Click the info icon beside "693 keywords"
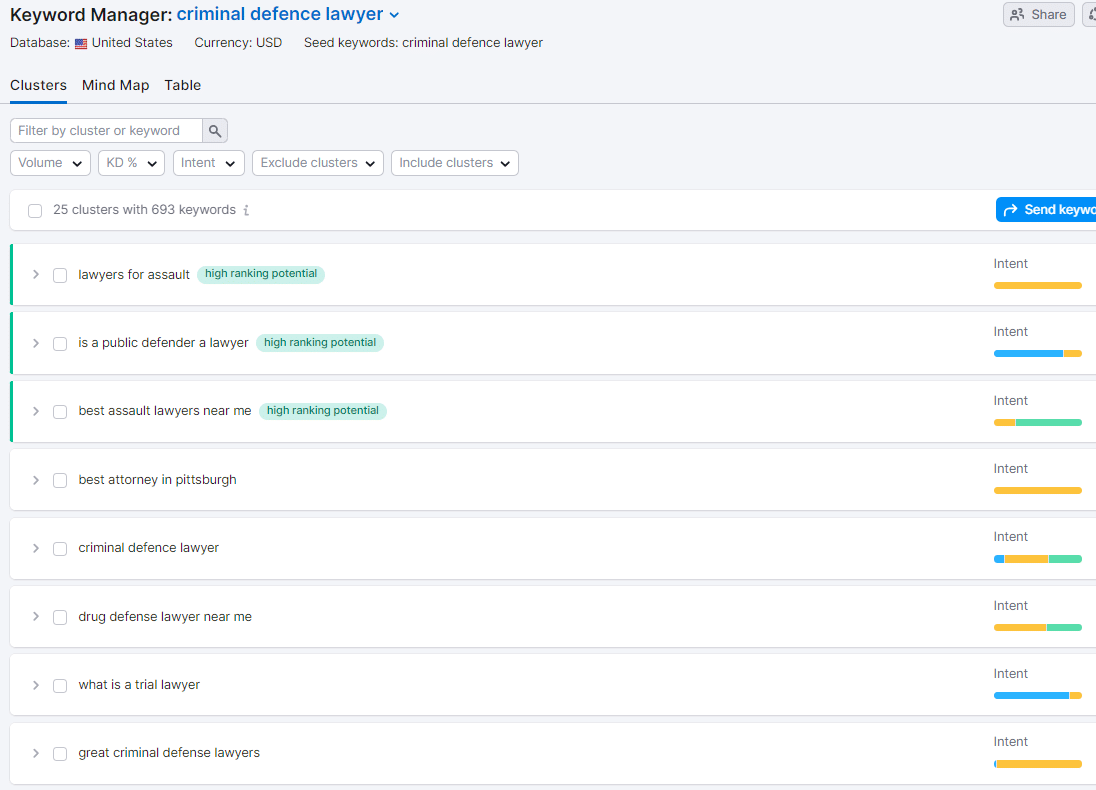 tap(247, 210)
